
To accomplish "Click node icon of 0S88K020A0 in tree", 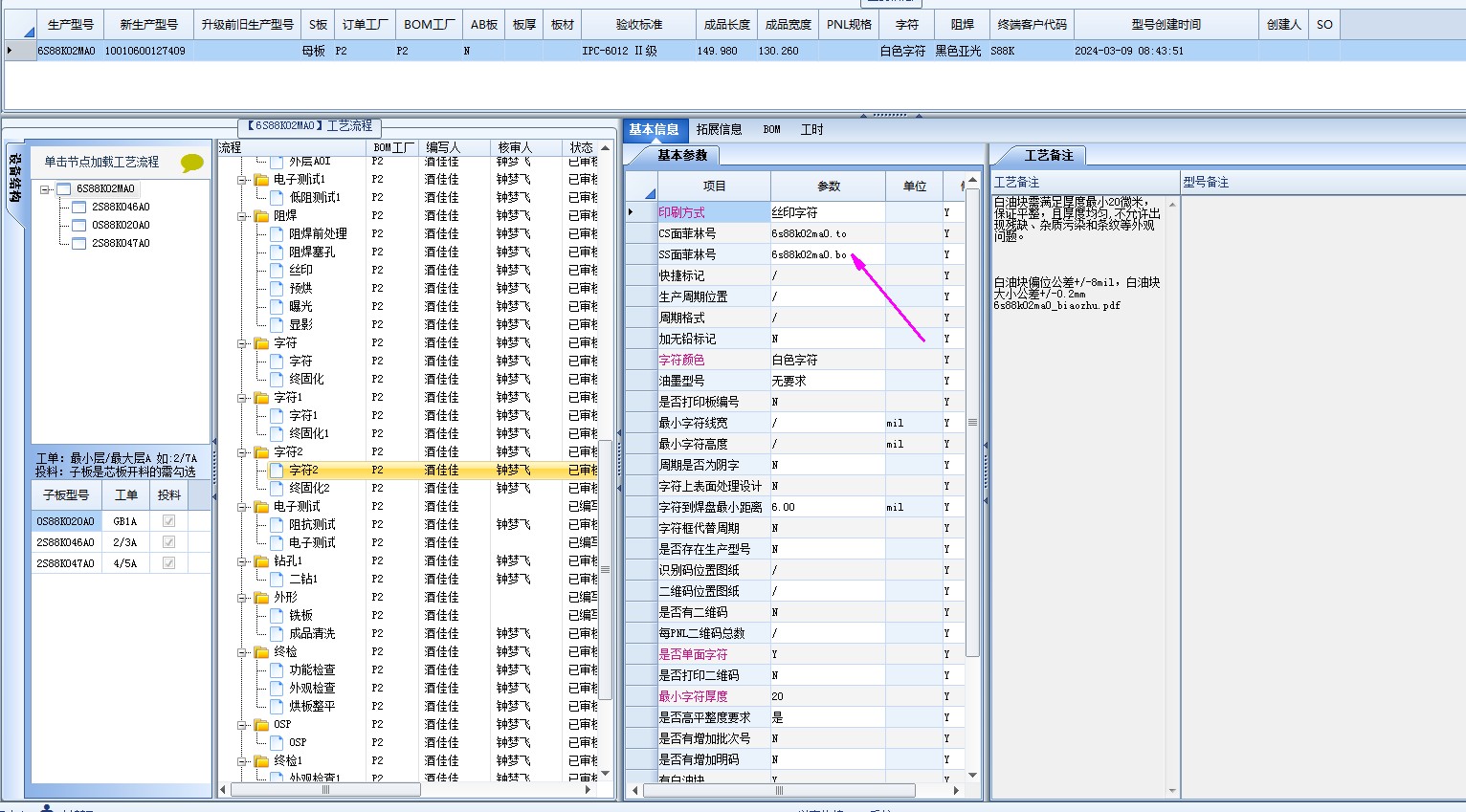I will pyautogui.click(x=79, y=226).
